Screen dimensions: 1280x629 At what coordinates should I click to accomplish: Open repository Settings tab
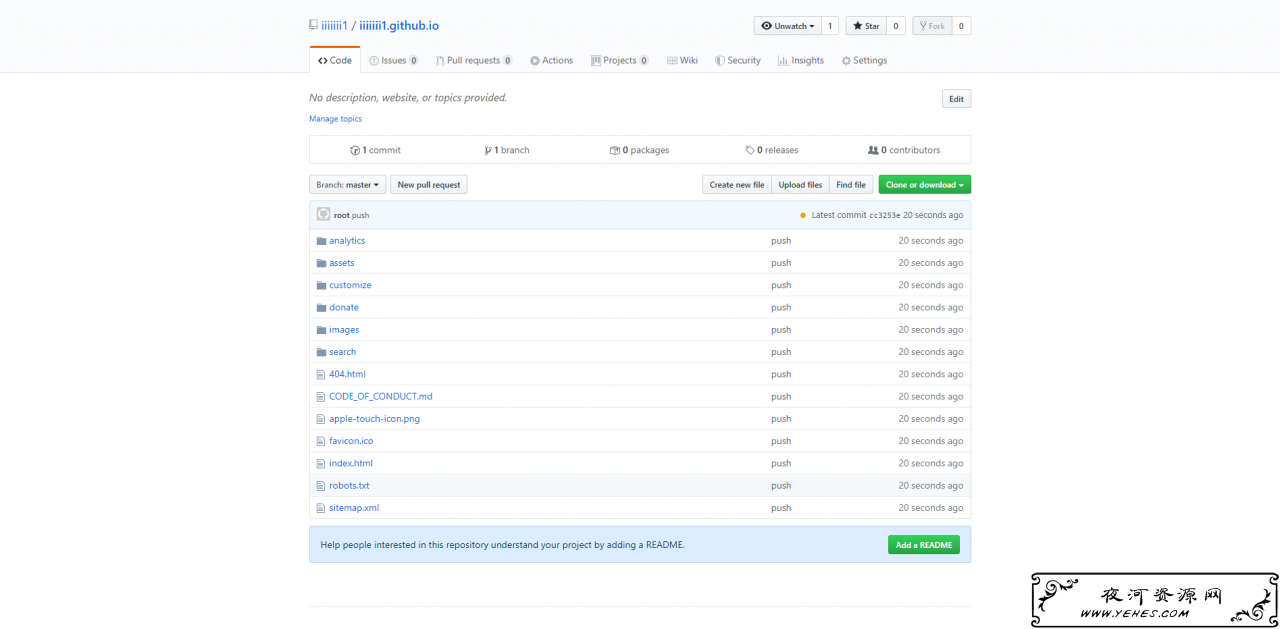864,60
